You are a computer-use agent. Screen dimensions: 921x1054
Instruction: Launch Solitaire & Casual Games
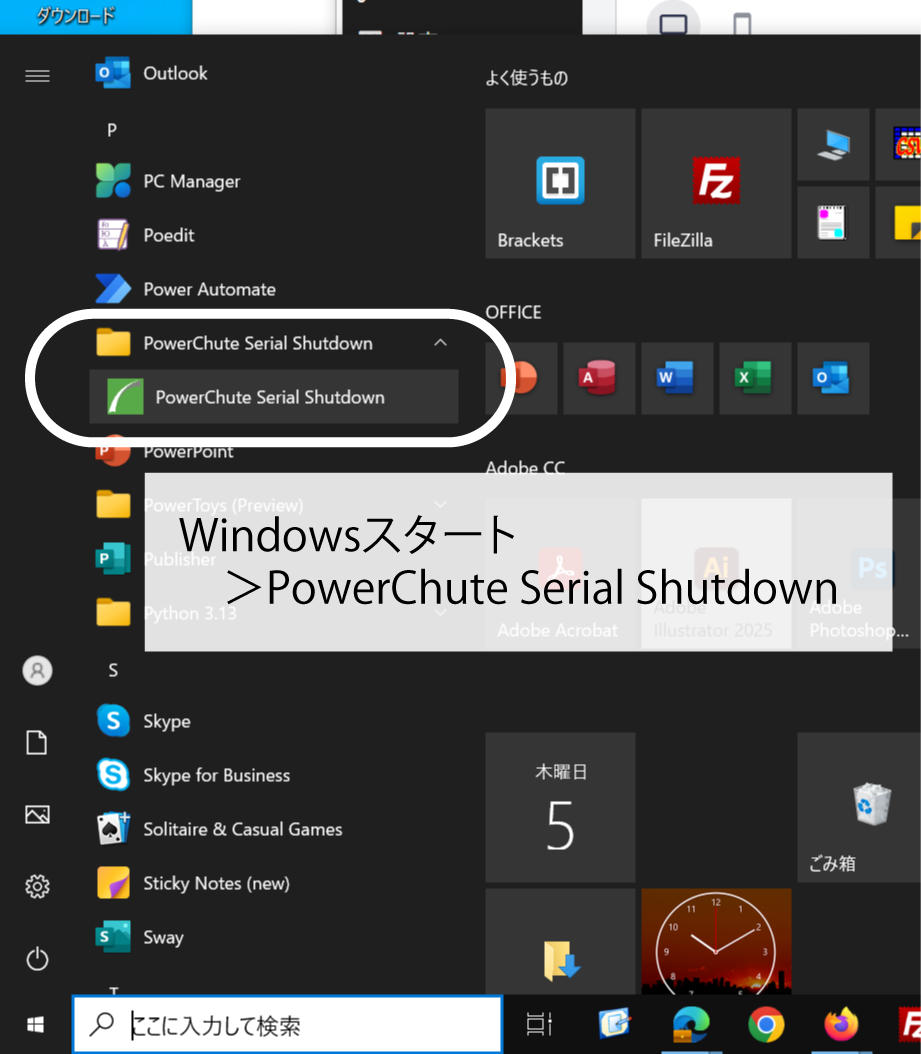pyautogui.click(x=272, y=829)
